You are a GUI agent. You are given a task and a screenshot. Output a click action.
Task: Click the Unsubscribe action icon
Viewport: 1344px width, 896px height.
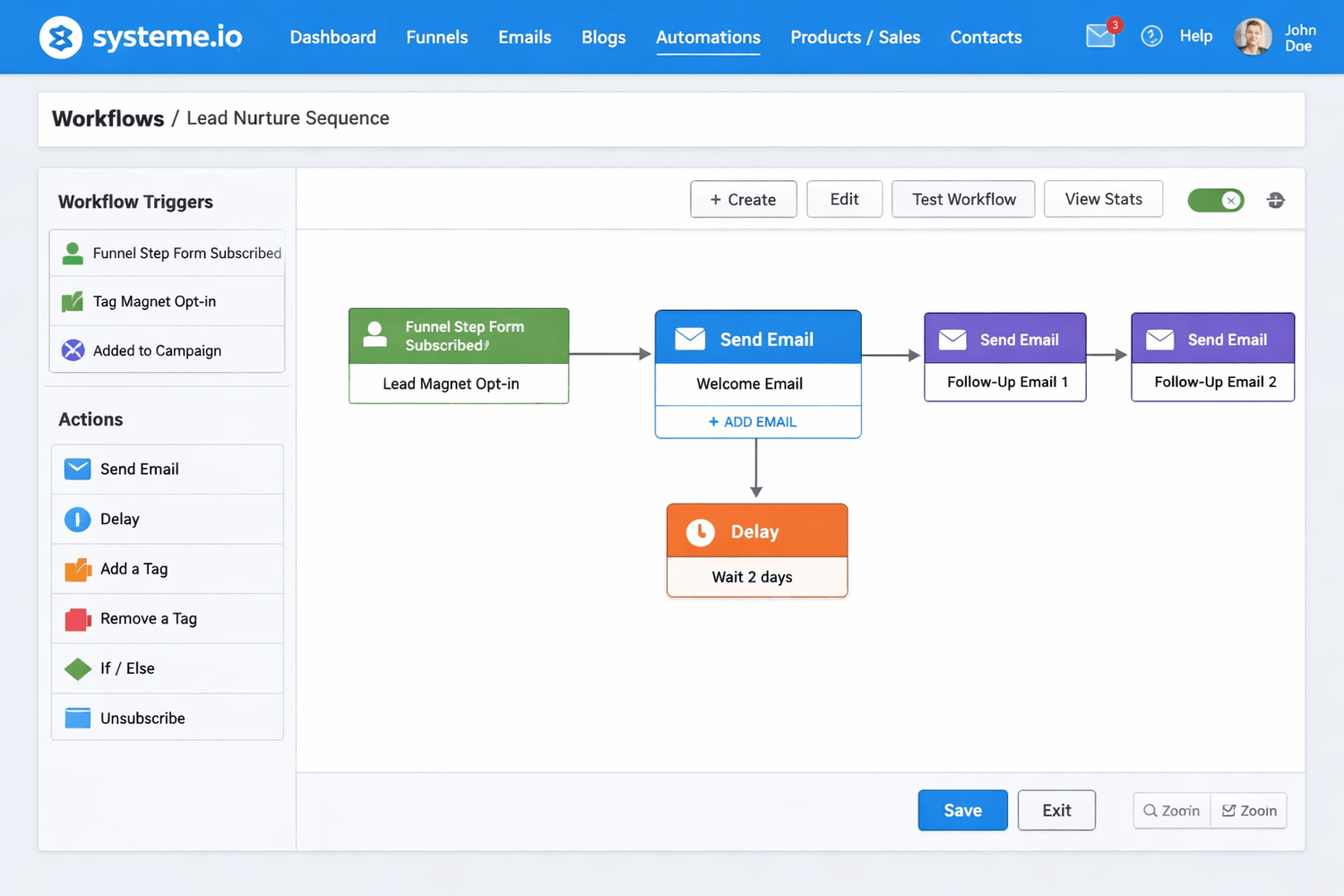(x=77, y=718)
